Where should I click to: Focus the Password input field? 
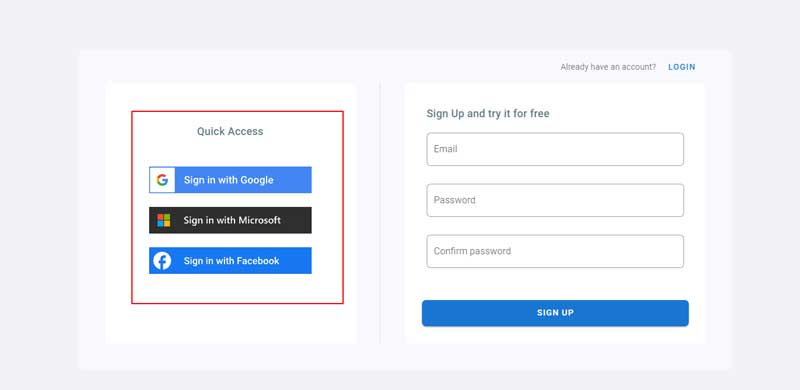click(x=555, y=200)
